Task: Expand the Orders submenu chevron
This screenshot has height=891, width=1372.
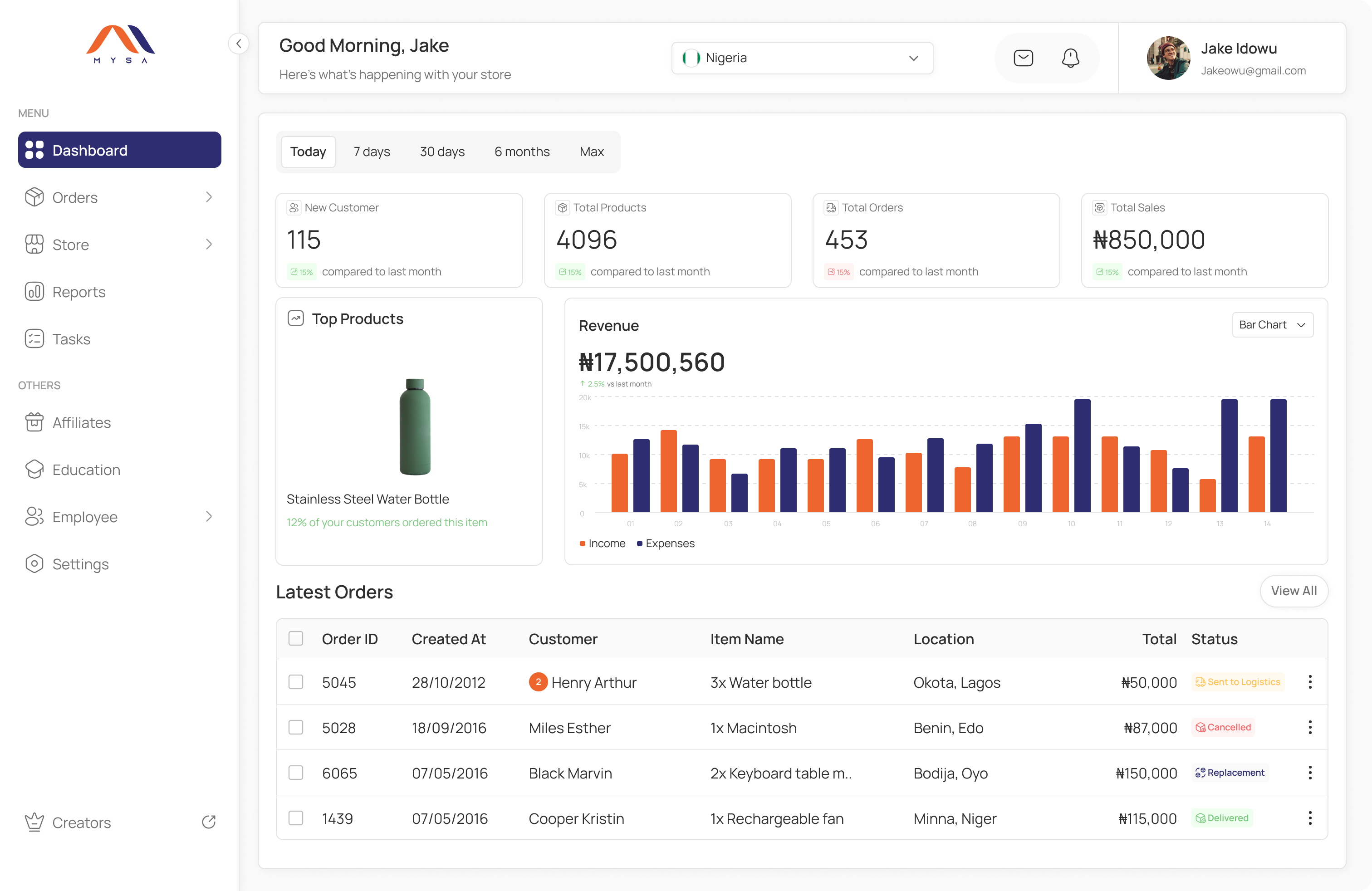Action: [x=209, y=197]
